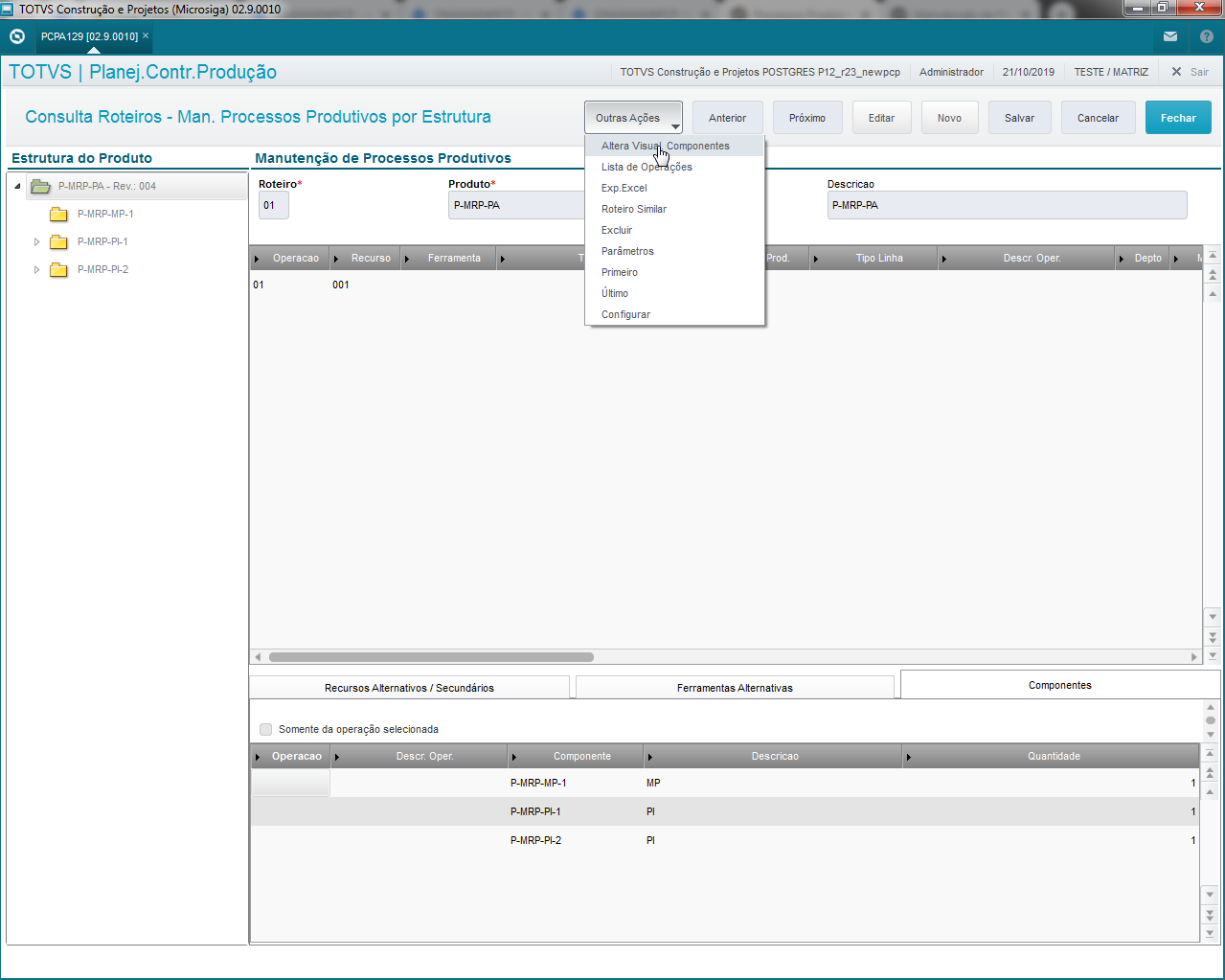Enable Somente da operação selecionada checkbox
This screenshot has height=980, width=1225.
265,729
